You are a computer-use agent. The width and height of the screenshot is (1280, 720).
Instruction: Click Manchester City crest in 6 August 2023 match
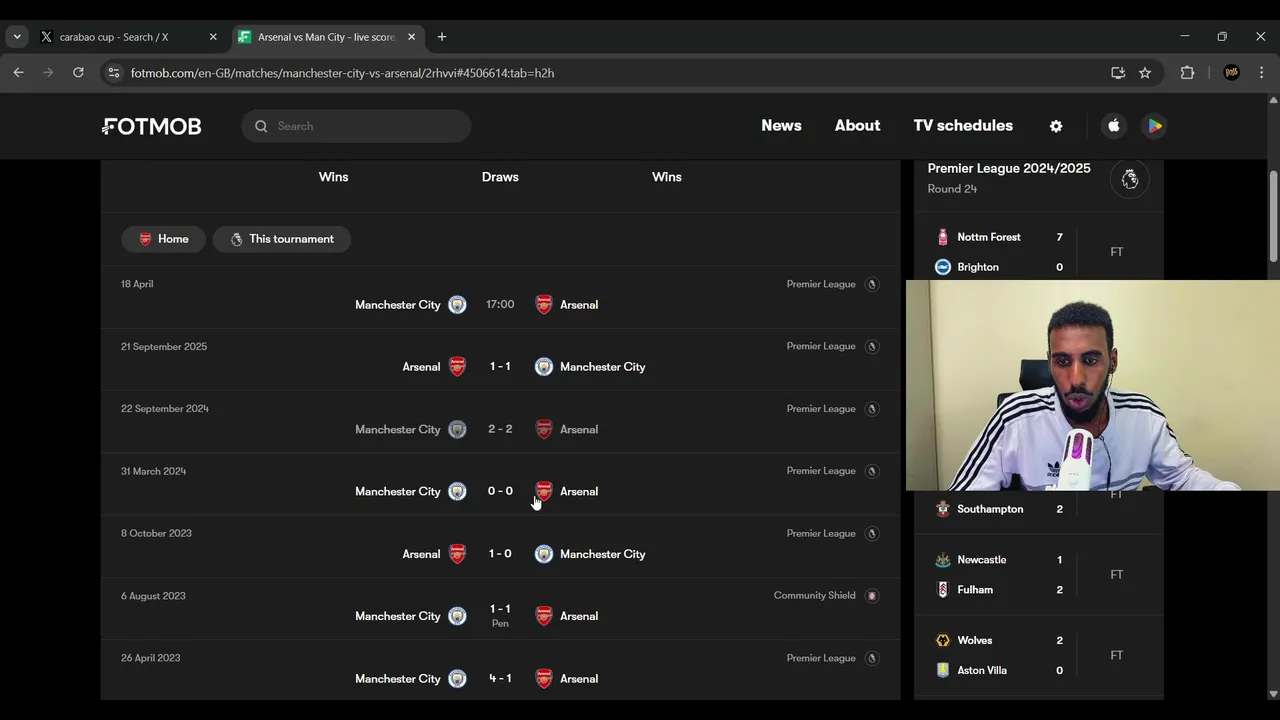point(457,616)
